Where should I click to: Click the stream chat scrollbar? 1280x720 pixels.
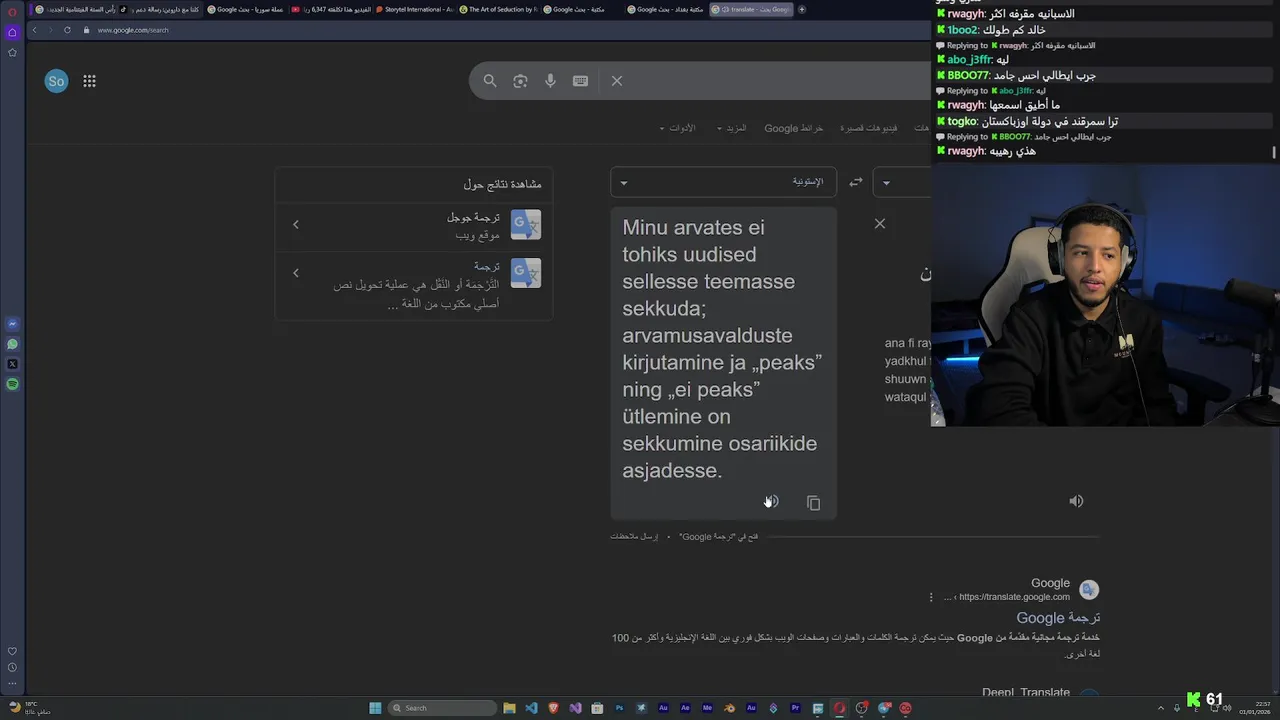(x=1274, y=152)
